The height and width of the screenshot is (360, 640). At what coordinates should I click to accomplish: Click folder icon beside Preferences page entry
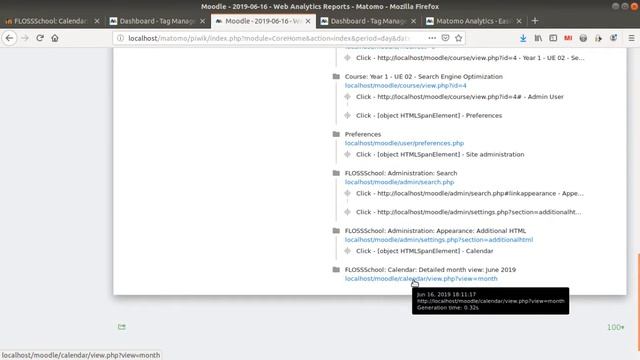pos(336,134)
